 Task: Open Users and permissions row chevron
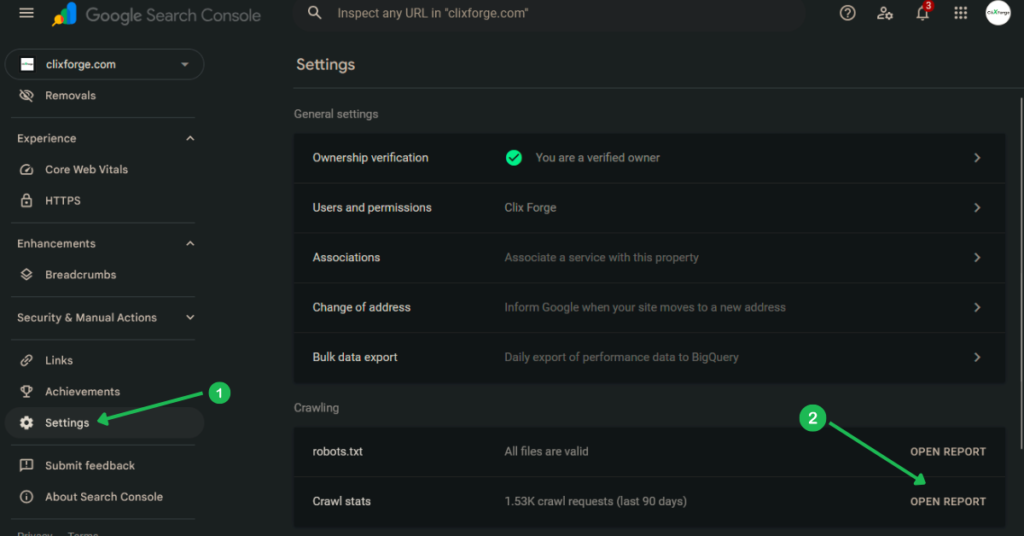[977, 208]
